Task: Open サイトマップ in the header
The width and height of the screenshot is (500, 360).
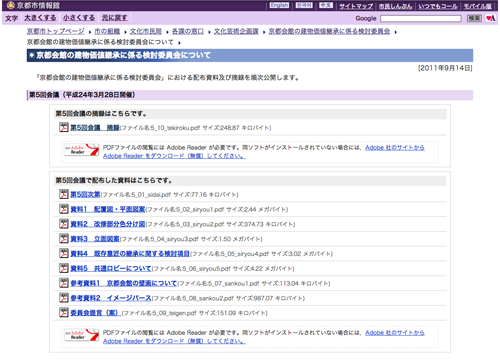Action: click(x=356, y=6)
